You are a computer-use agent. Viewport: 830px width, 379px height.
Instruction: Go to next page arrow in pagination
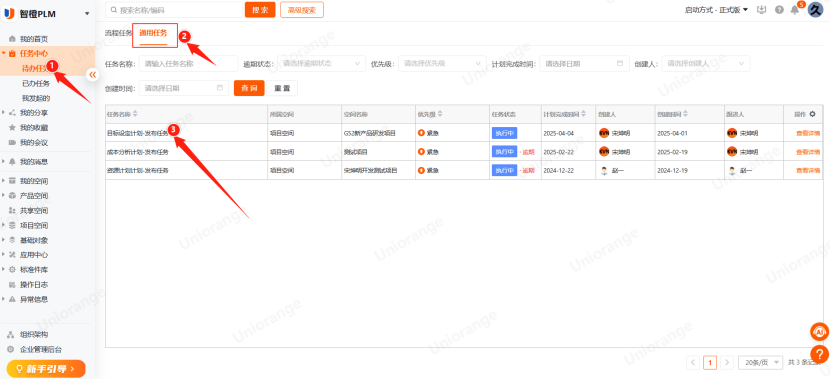pyautogui.click(x=727, y=363)
